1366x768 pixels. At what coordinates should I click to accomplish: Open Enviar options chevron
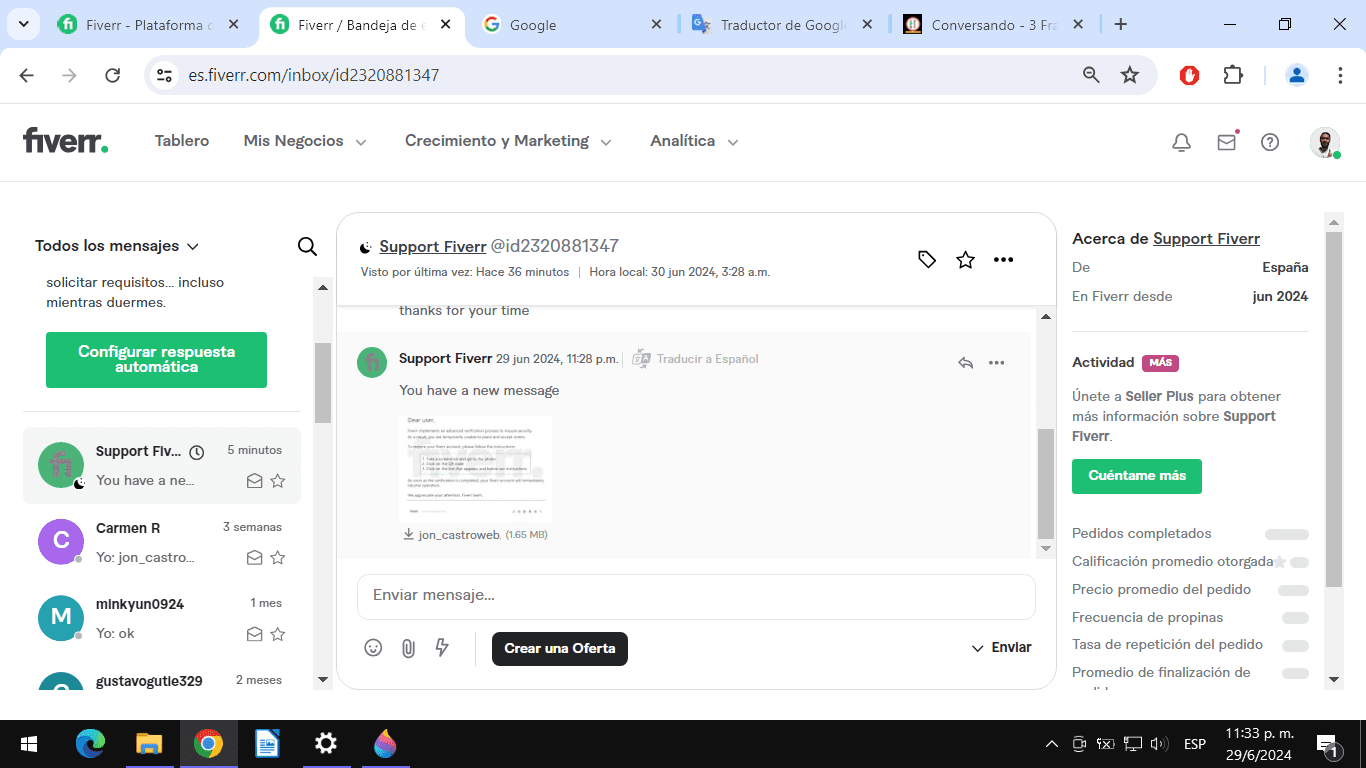click(x=978, y=648)
